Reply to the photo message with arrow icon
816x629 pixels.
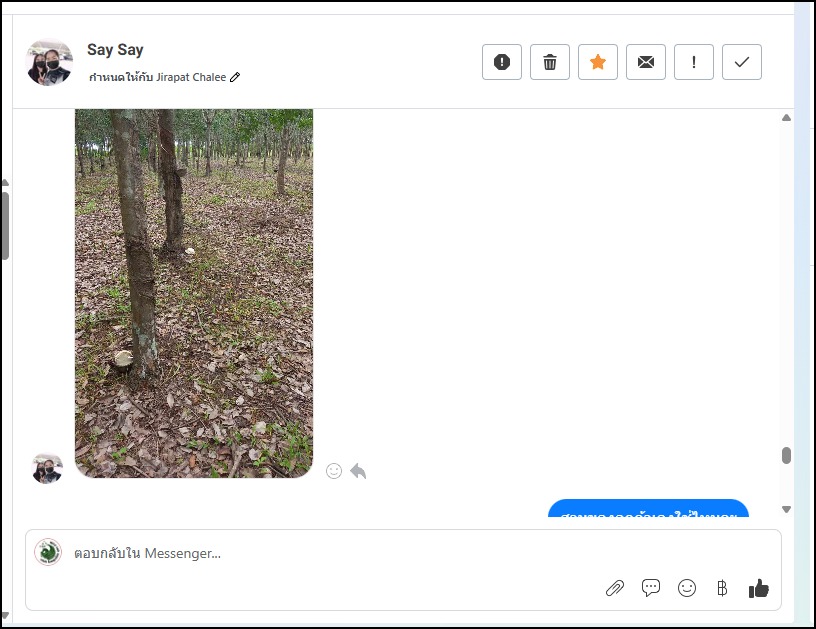[x=358, y=471]
